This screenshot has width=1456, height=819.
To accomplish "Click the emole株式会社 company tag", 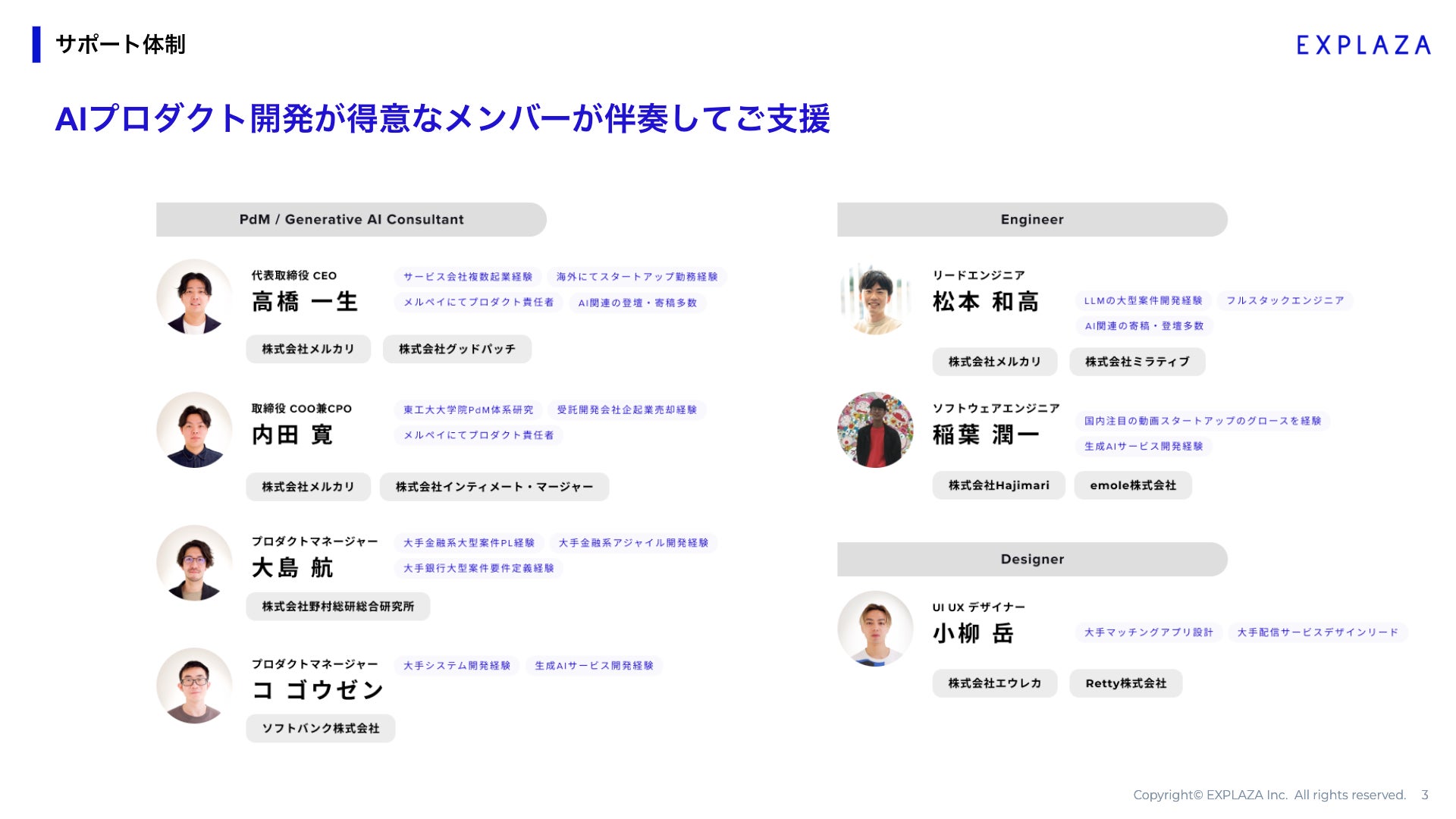I will [1132, 485].
